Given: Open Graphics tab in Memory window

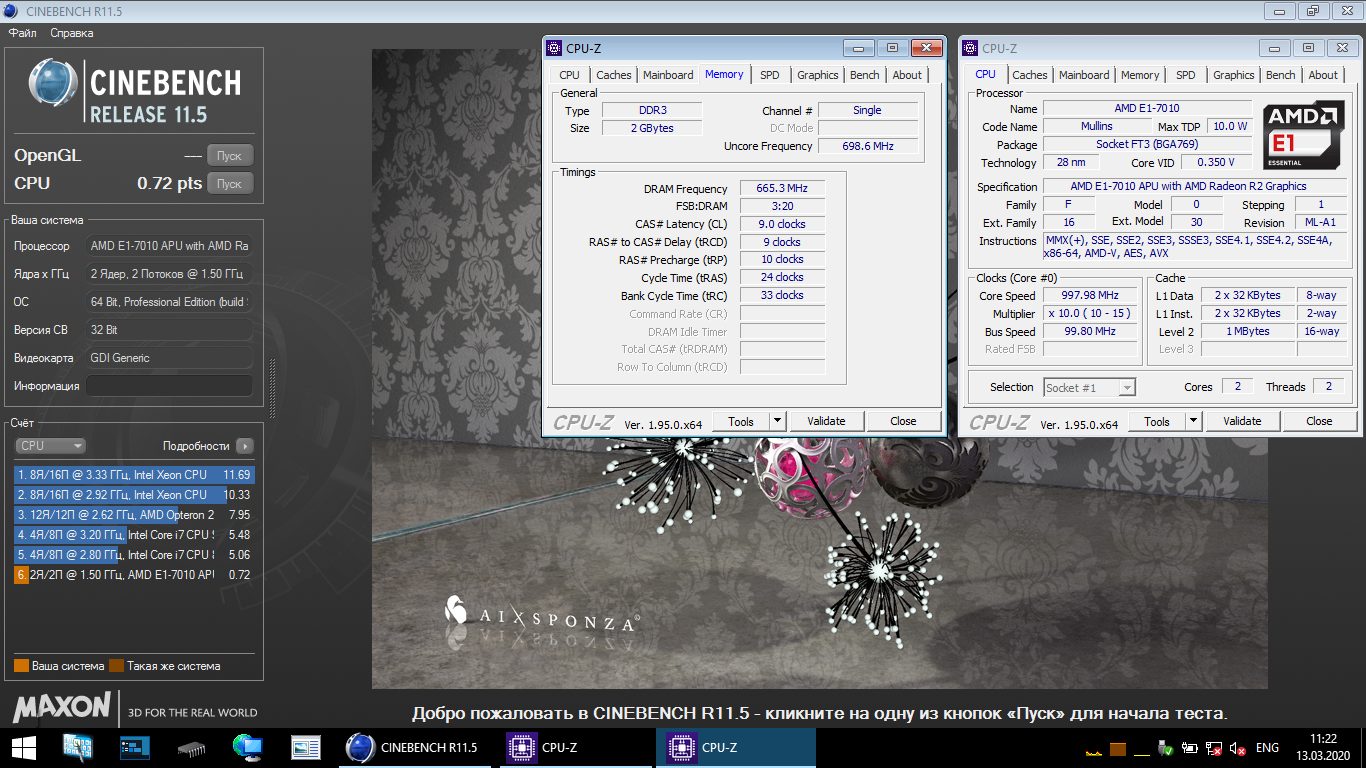Looking at the screenshot, I should coord(817,75).
